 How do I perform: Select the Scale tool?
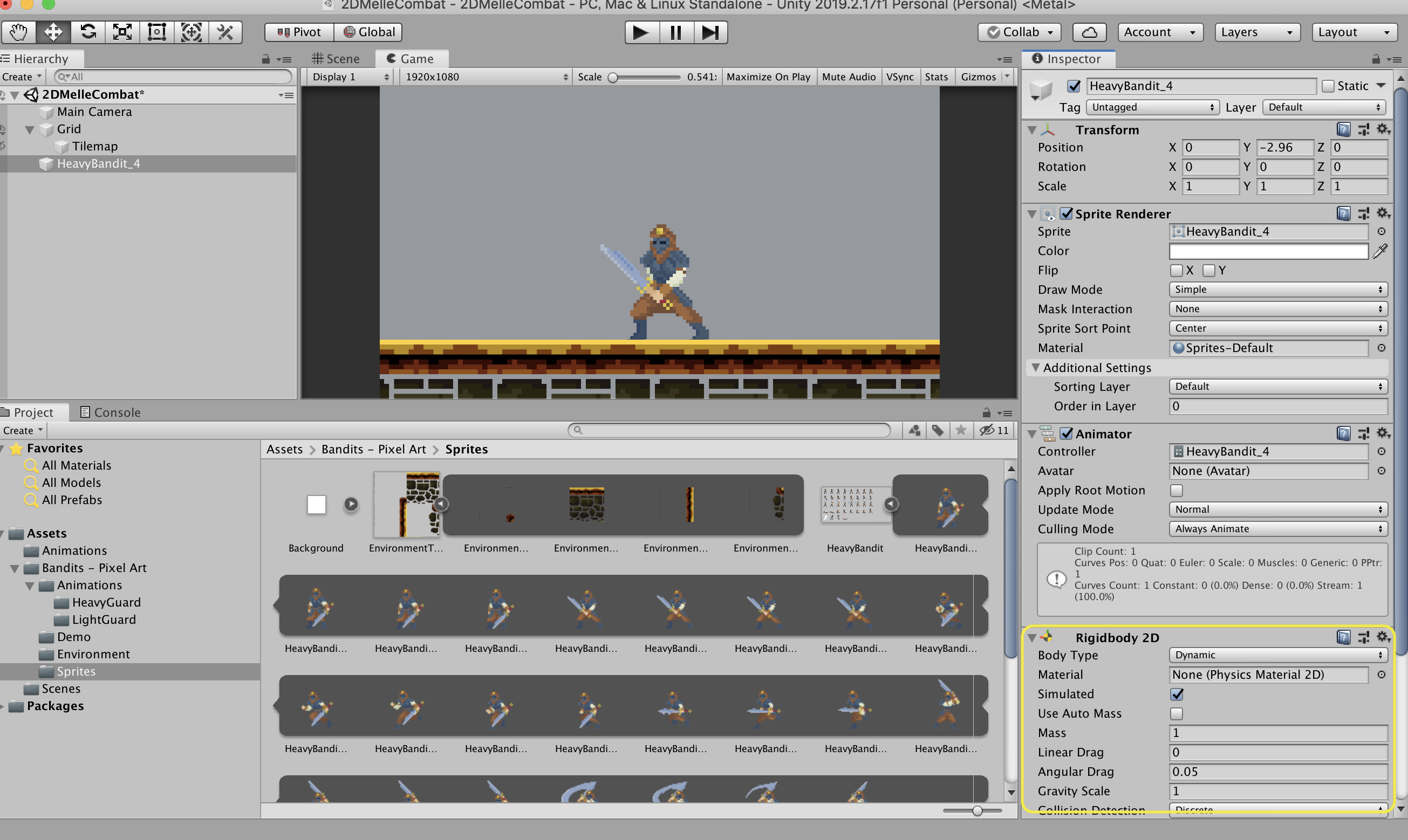[122, 32]
